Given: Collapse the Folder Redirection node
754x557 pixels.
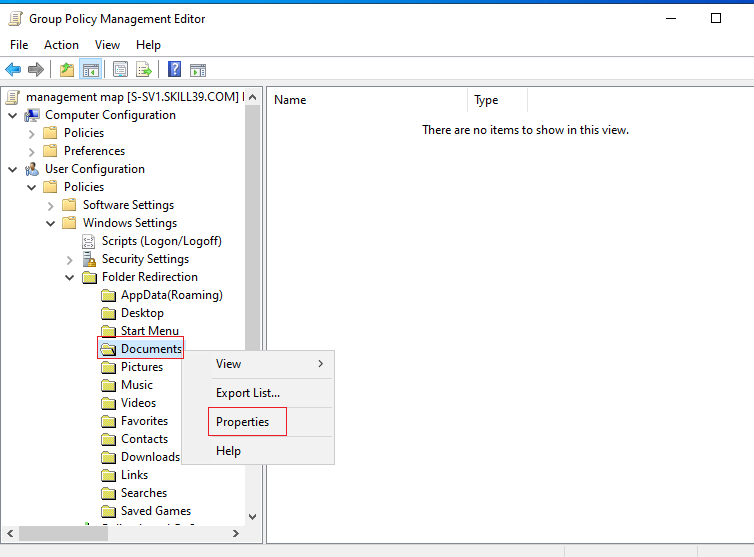Looking at the screenshot, I should click(x=70, y=278).
